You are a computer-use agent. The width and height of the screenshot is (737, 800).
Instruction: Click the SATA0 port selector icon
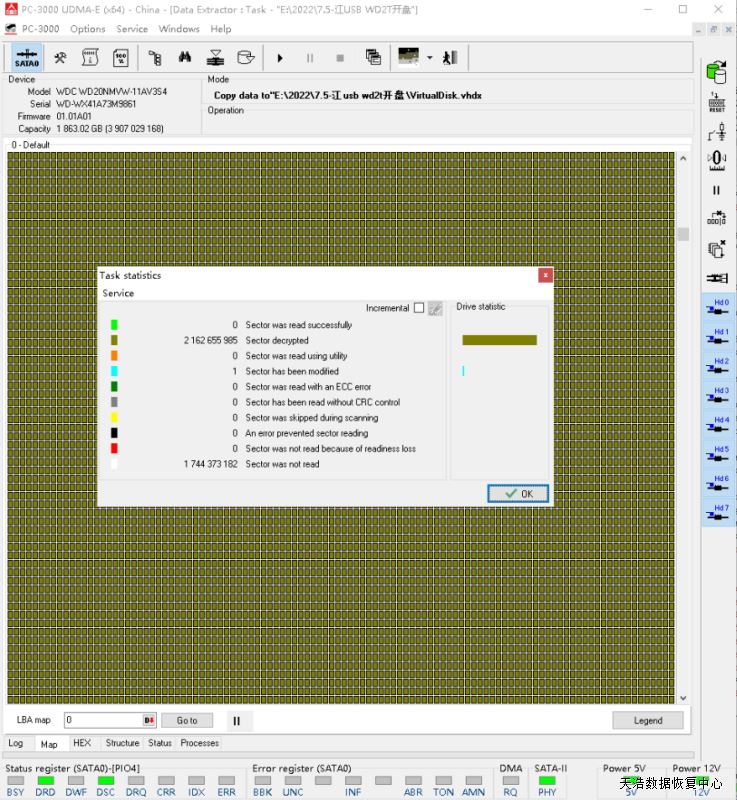[x=28, y=58]
